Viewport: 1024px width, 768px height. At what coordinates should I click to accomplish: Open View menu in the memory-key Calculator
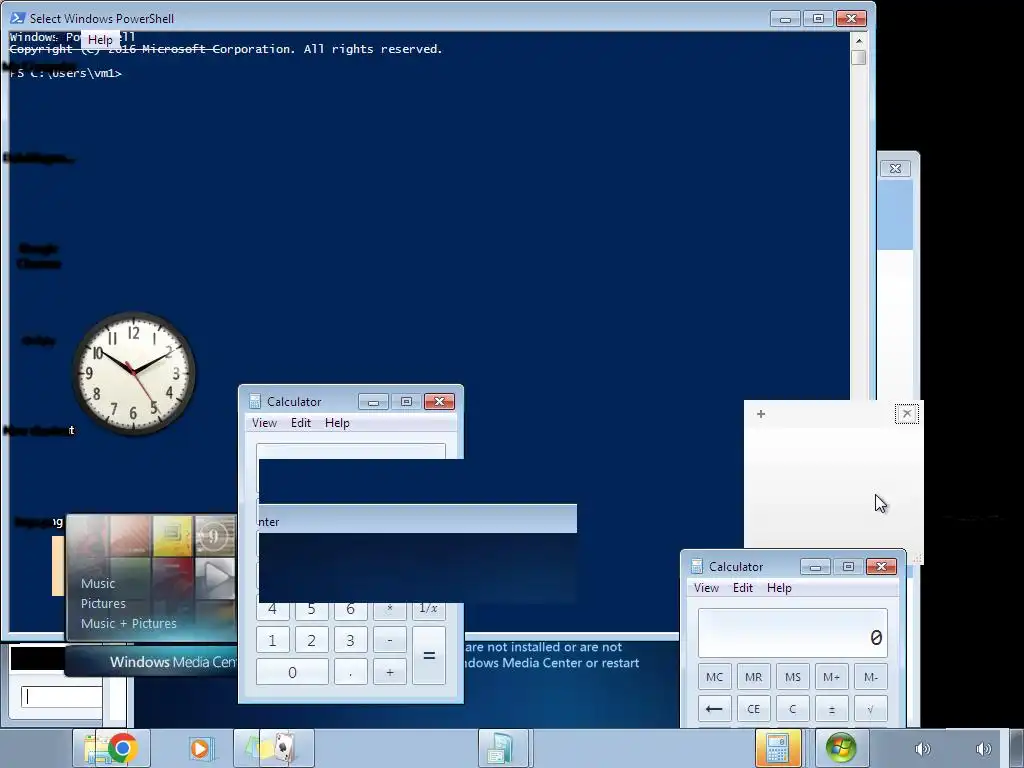707,588
